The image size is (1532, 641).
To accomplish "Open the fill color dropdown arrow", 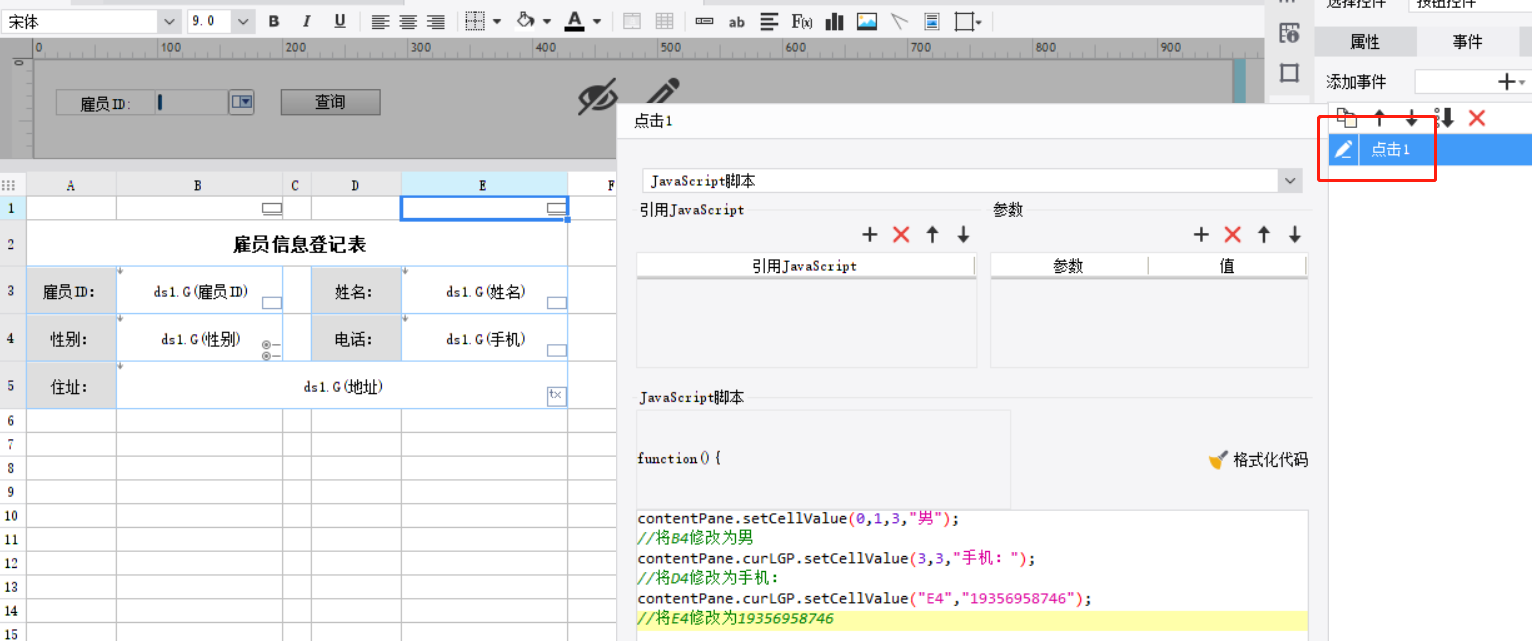I will pos(547,21).
